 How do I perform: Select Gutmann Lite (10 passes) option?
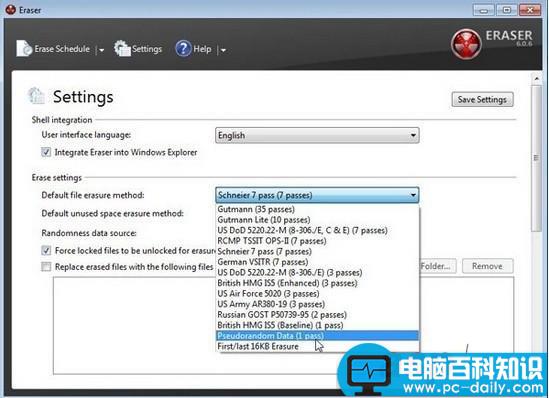point(317,220)
